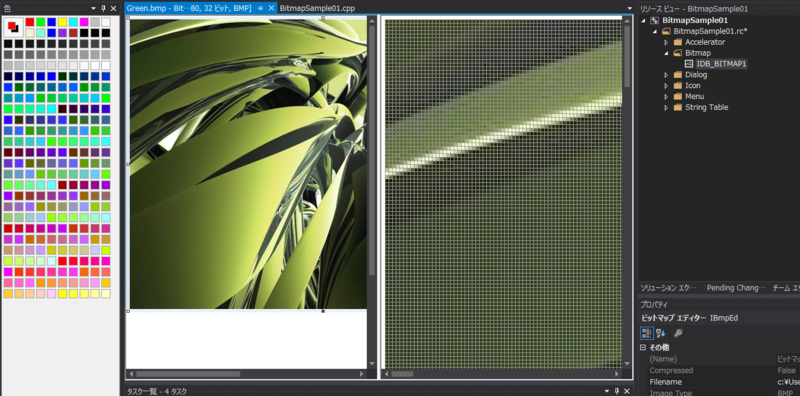Image resolution: width=800 pixels, height=396 pixels.
Task: Select the Compressed property row
Action: click(719, 370)
